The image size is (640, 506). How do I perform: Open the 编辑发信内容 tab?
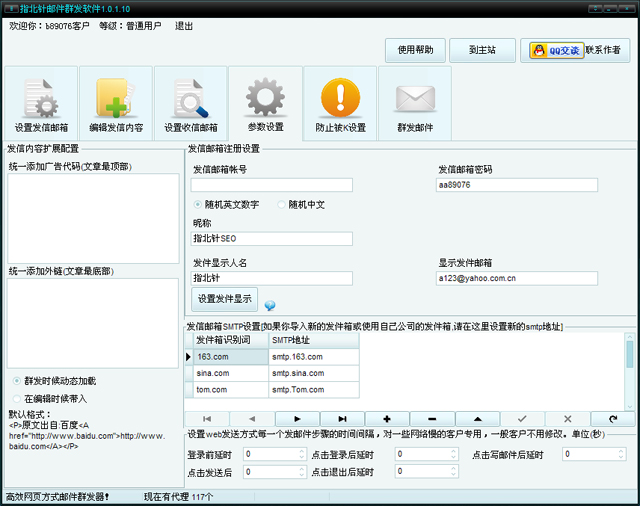coord(116,104)
